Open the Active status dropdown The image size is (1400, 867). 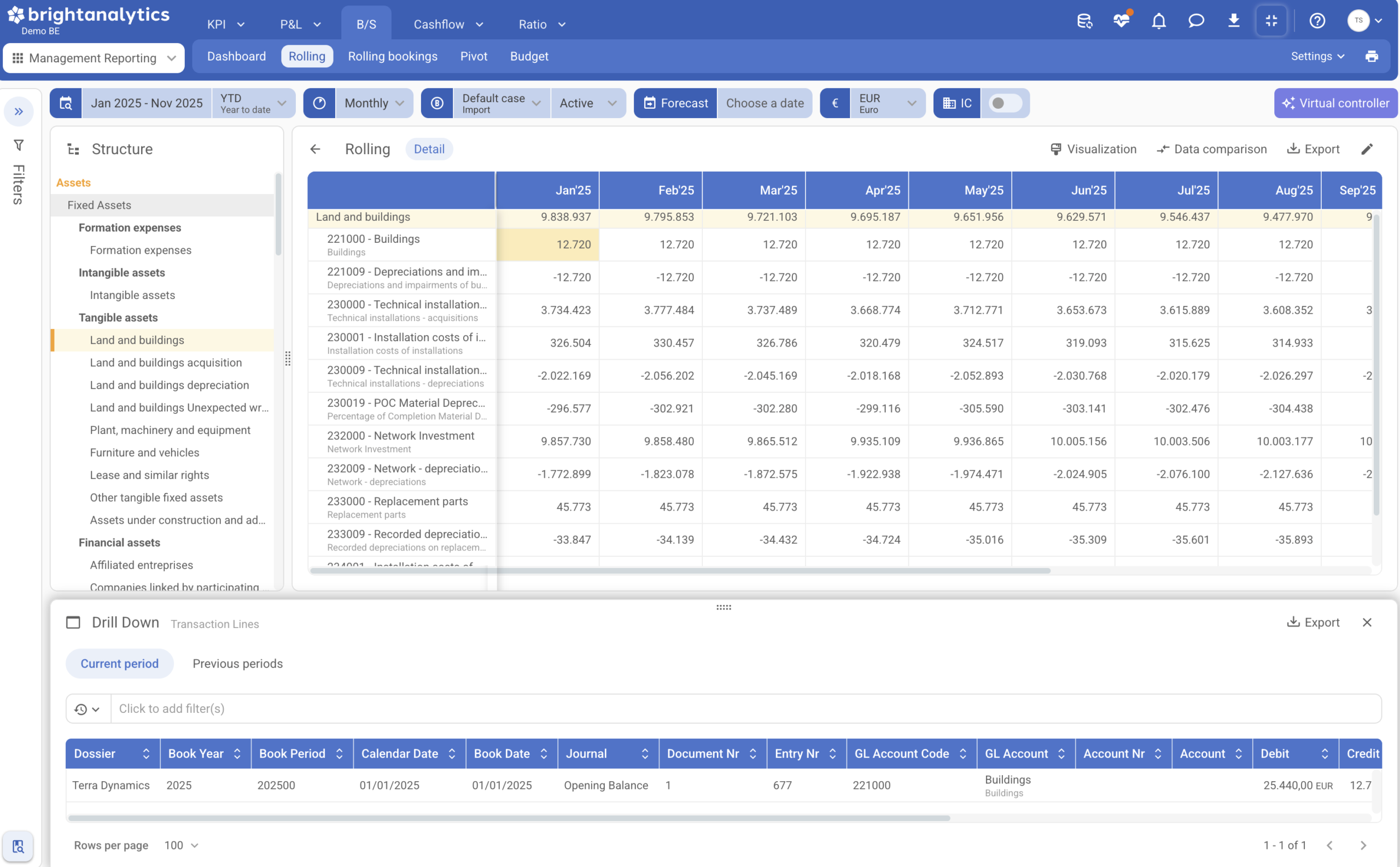(x=588, y=103)
